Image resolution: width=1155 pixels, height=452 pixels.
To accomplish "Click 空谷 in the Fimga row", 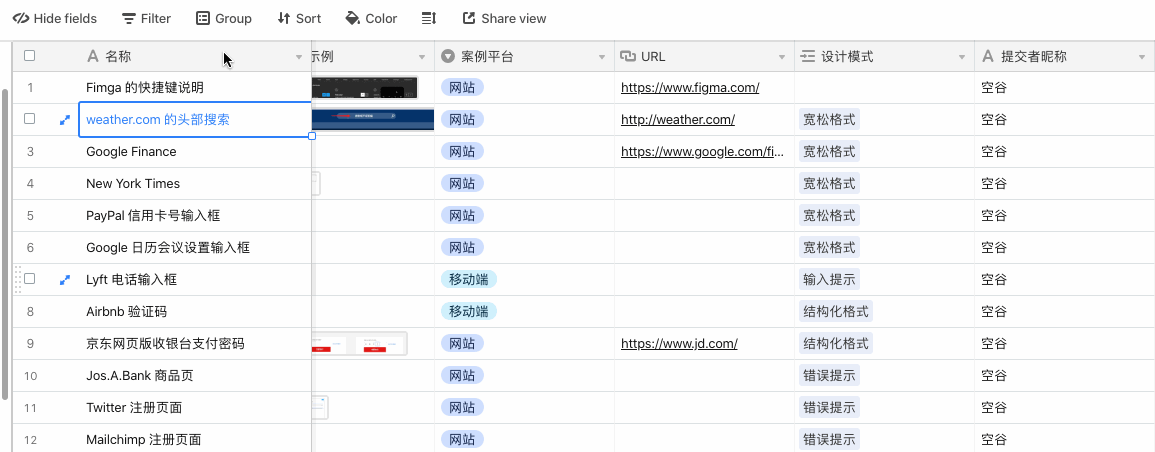I will pos(994,88).
